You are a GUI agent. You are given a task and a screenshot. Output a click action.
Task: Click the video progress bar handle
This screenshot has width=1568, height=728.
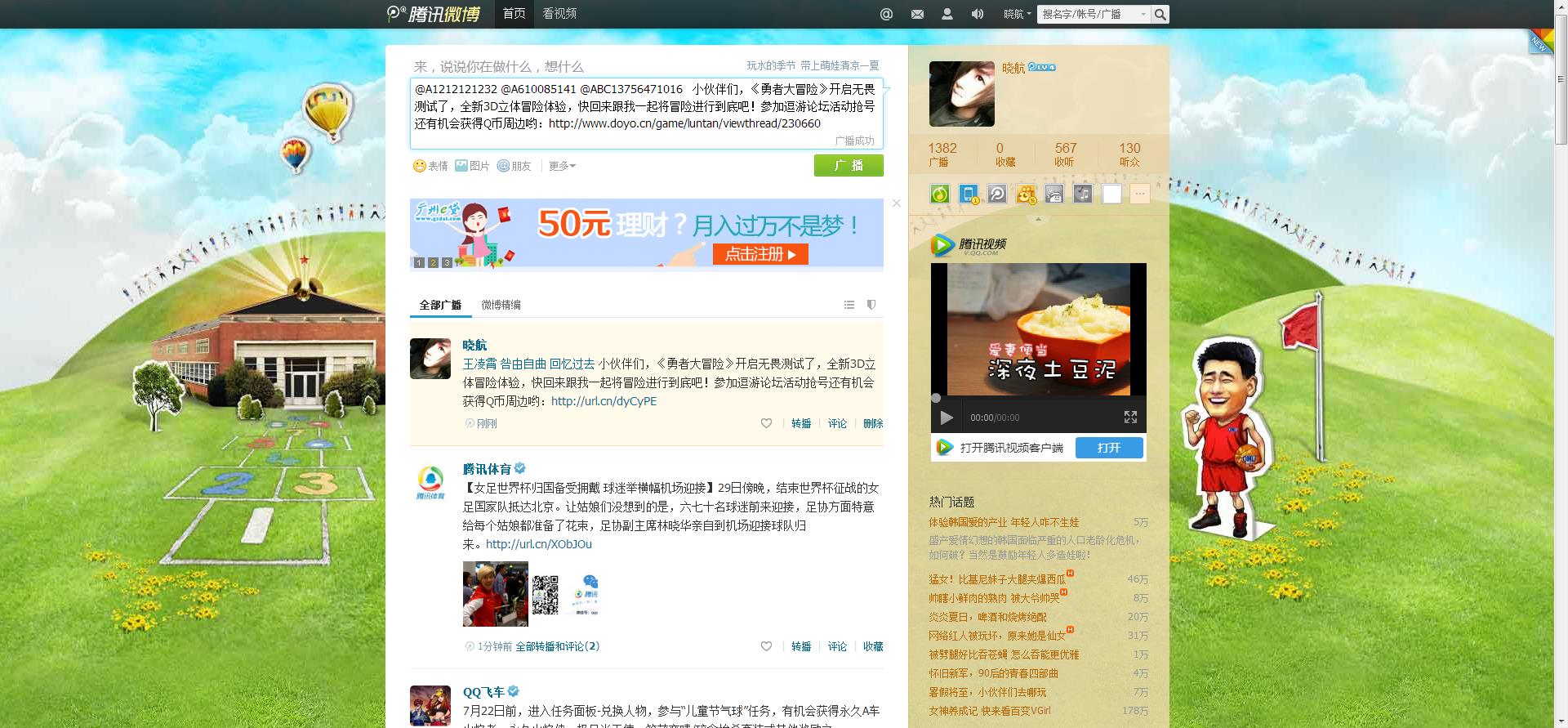pos(936,398)
